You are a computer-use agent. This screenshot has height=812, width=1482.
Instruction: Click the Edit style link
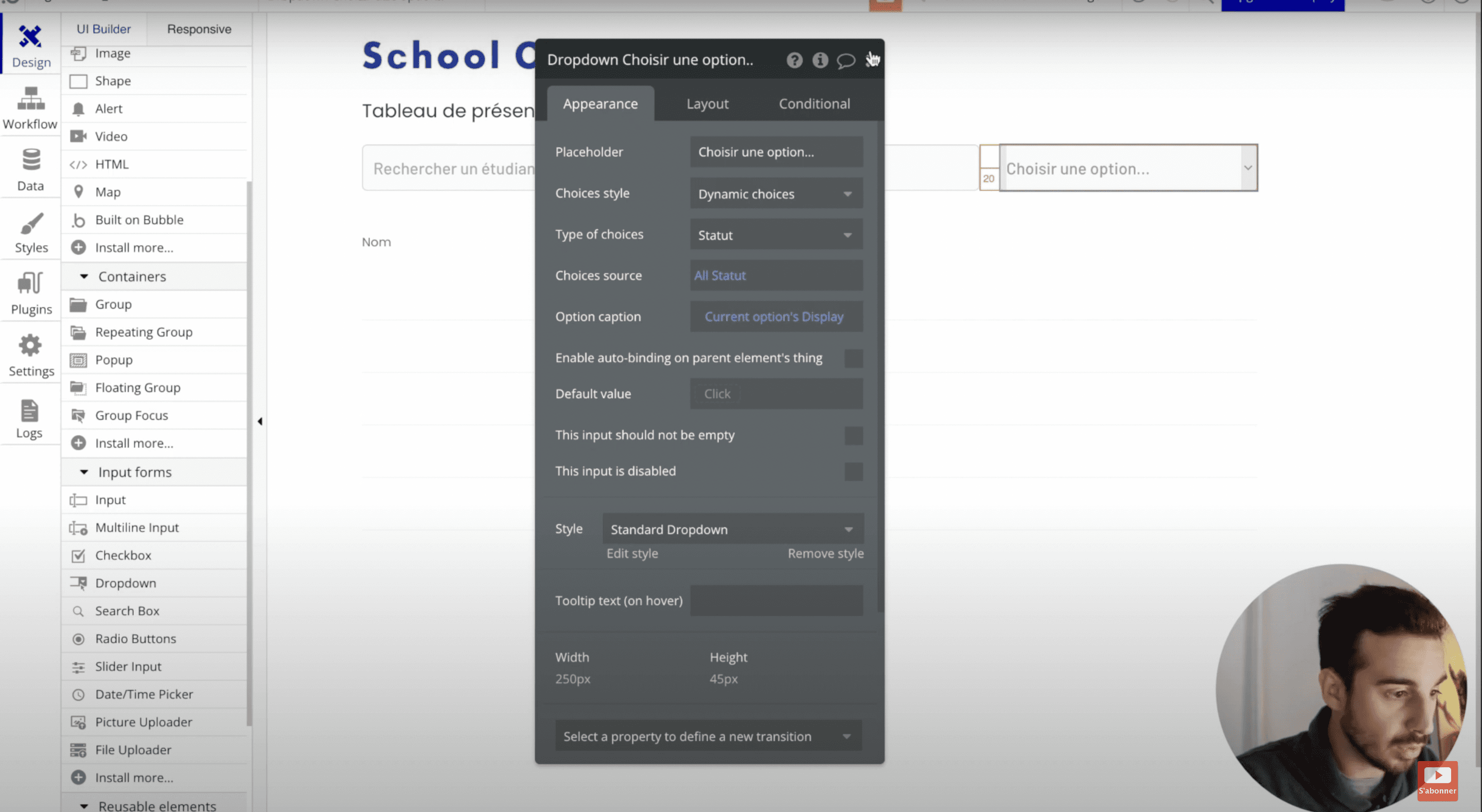coord(632,553)
